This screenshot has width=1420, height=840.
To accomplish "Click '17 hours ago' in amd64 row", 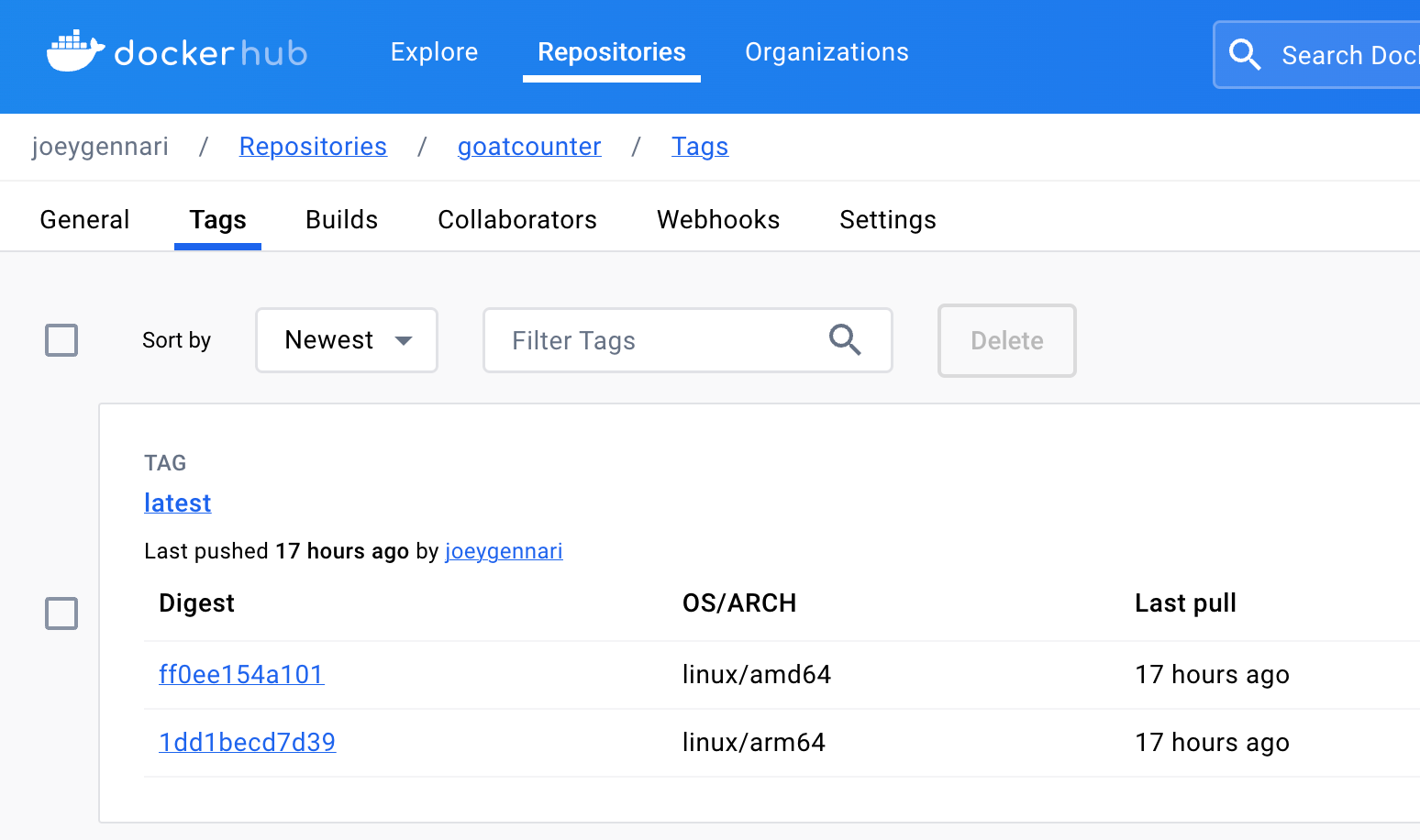I will click(x=1212, y=675).
